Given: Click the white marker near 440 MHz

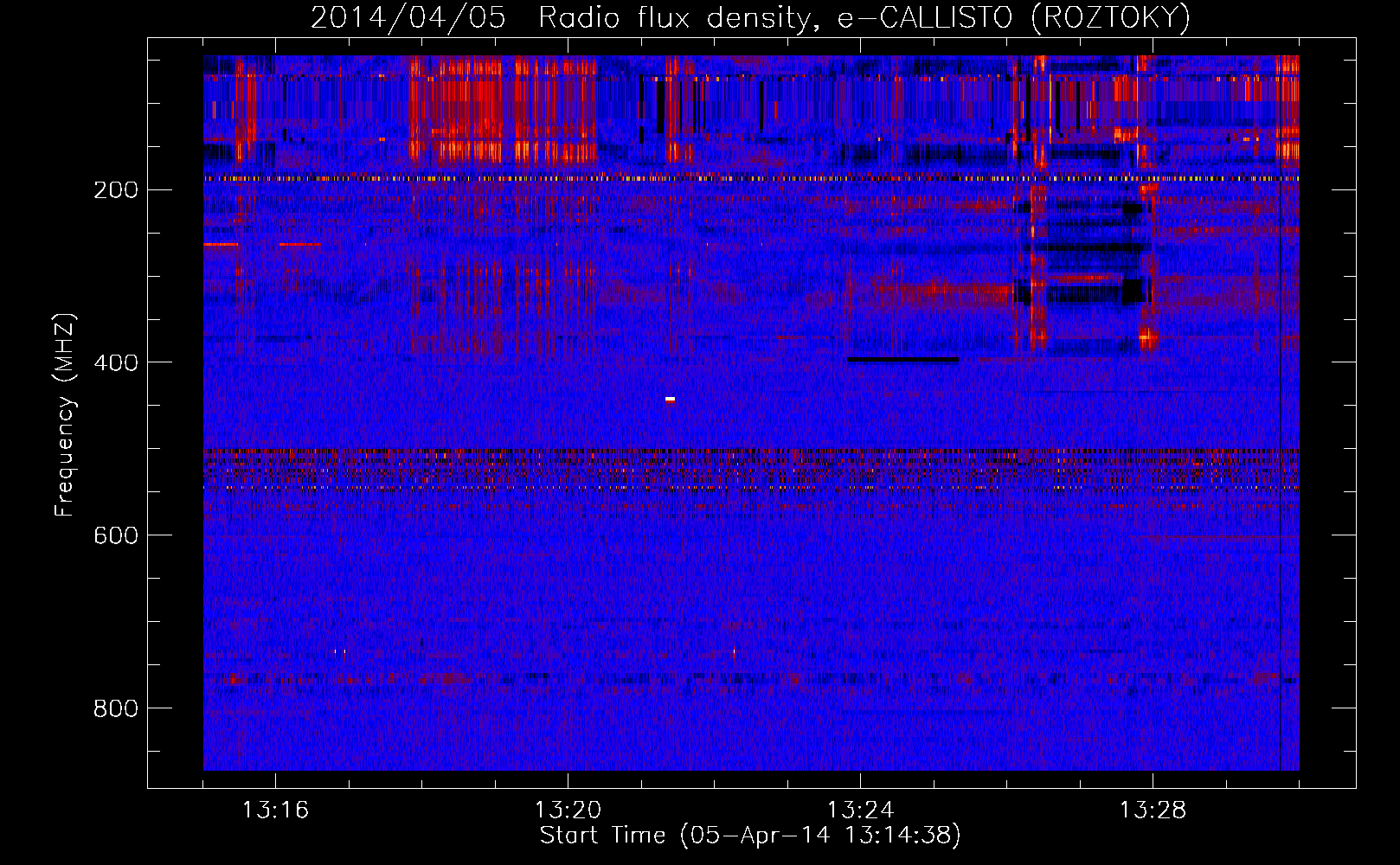Looking at the screenshot, I should pyautogui.click(x=670, y=399).
